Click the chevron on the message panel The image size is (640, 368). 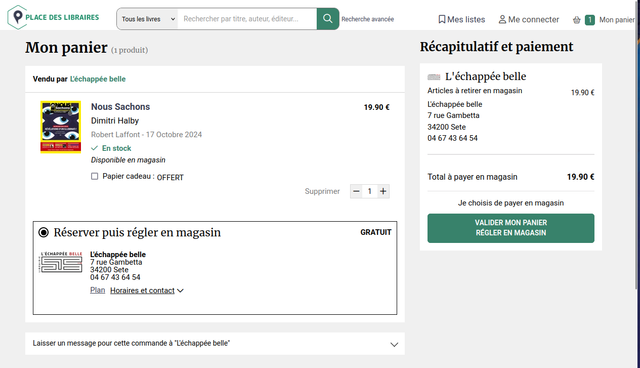pyautogui.click(x=394, y=344)
